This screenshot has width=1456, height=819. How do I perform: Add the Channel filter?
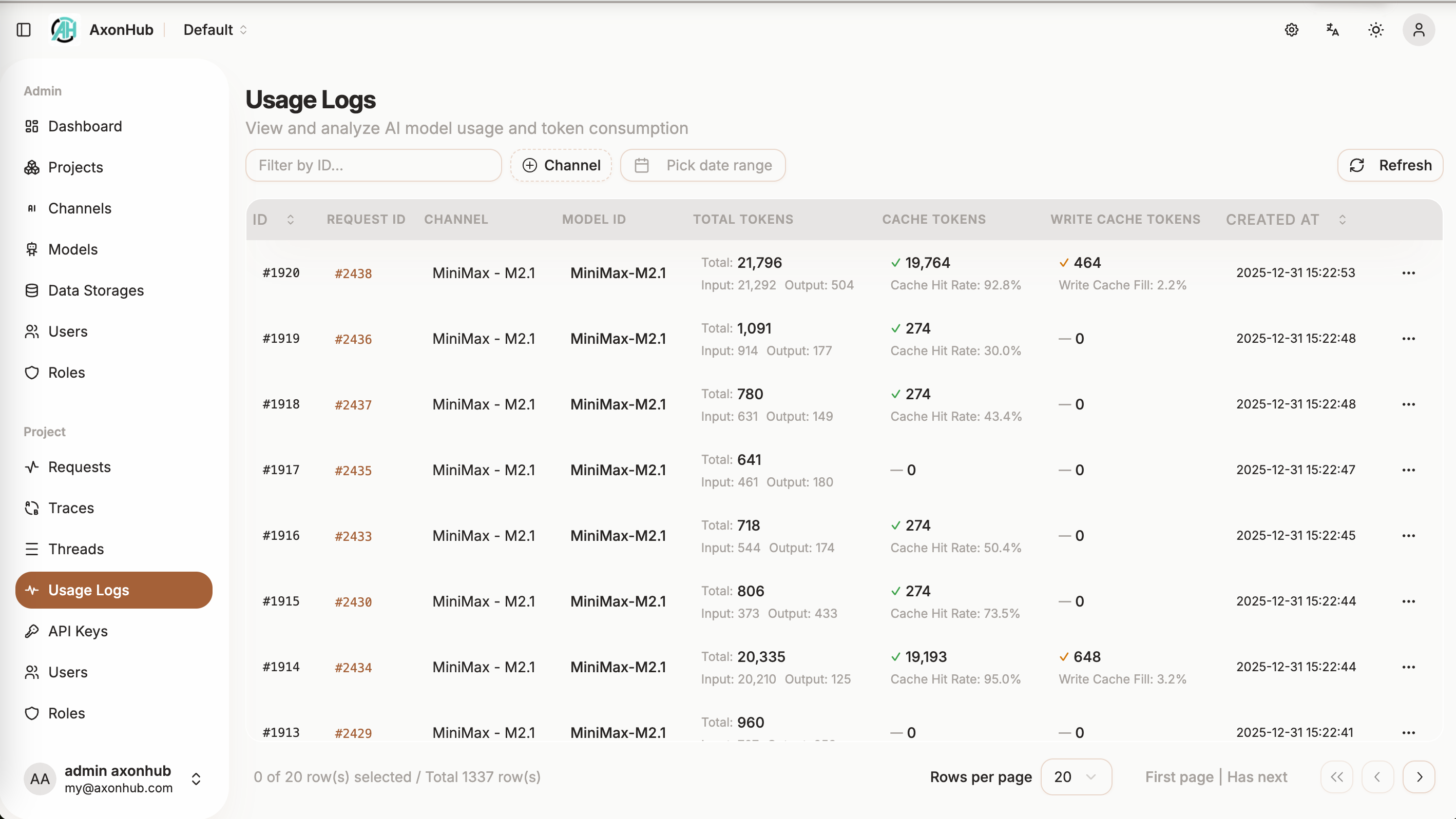561,165
